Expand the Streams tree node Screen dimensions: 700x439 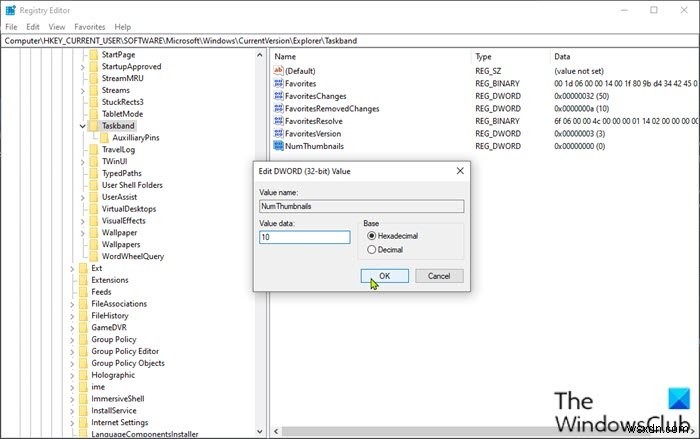(83, 91)
